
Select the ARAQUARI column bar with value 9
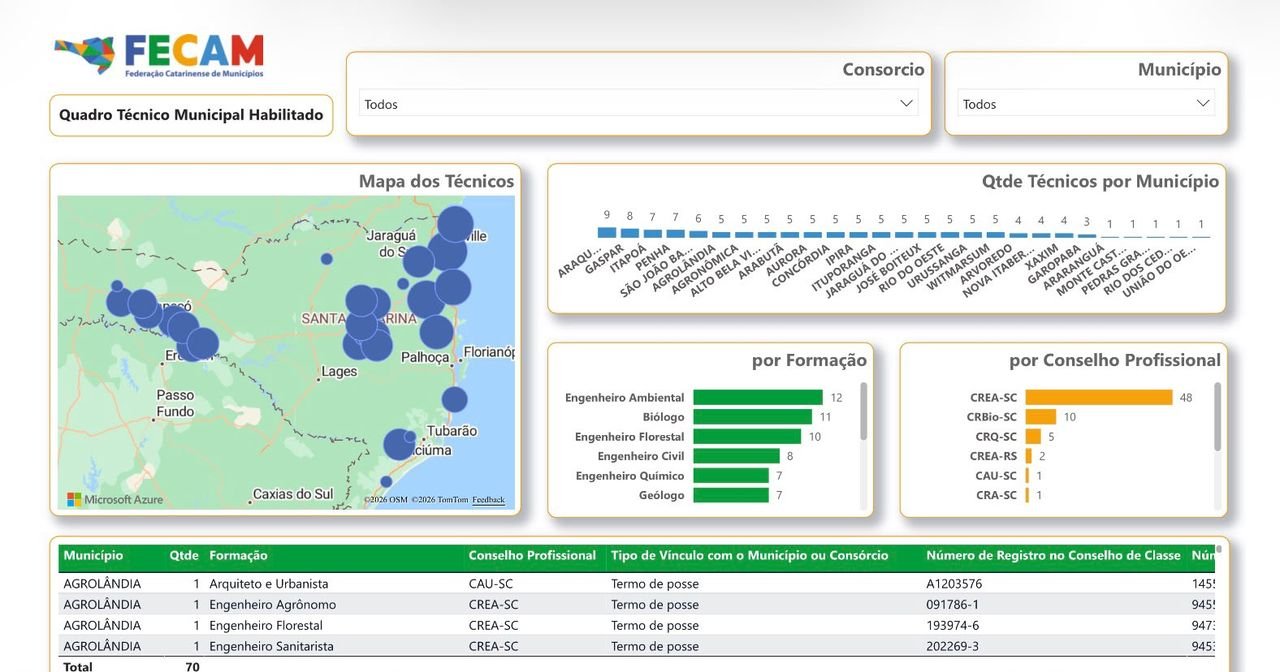point(607,232)
